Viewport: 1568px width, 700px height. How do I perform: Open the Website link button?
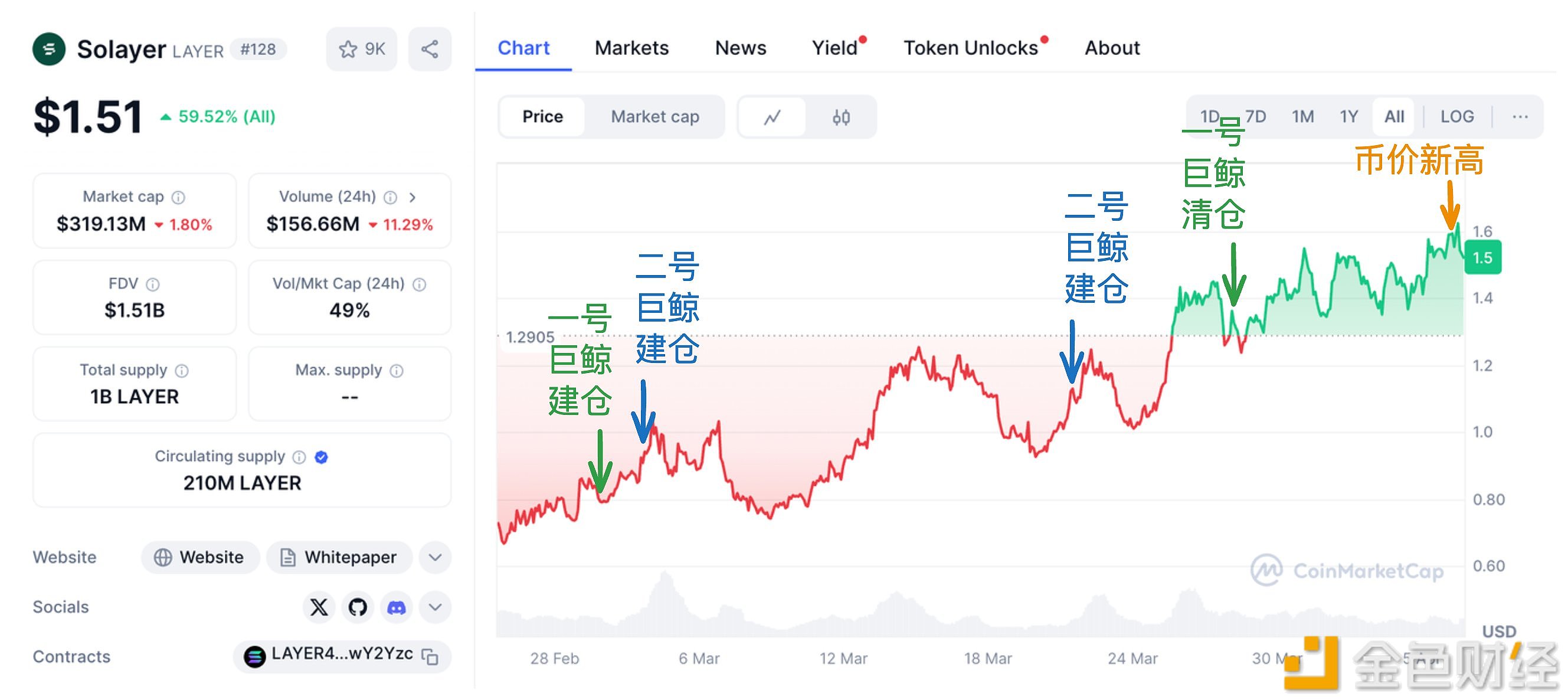coord(200,557)
